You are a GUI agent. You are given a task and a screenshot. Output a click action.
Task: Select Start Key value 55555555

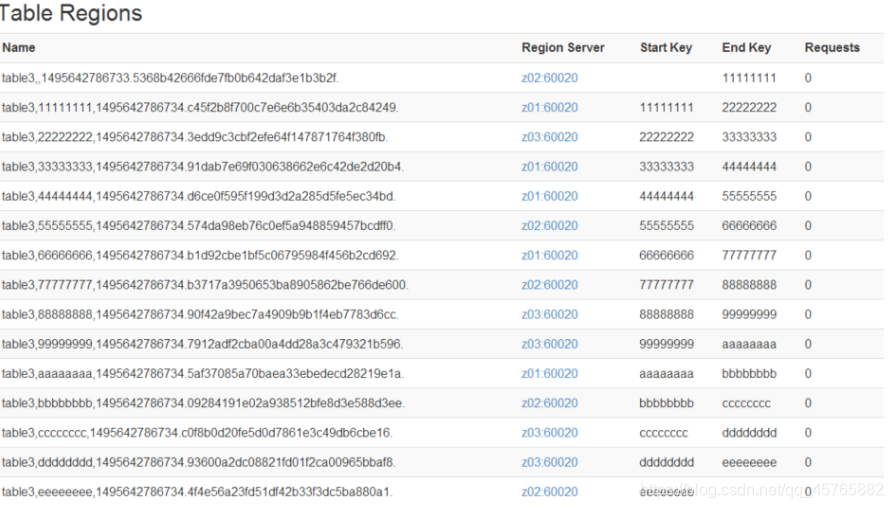coord(666,226)
